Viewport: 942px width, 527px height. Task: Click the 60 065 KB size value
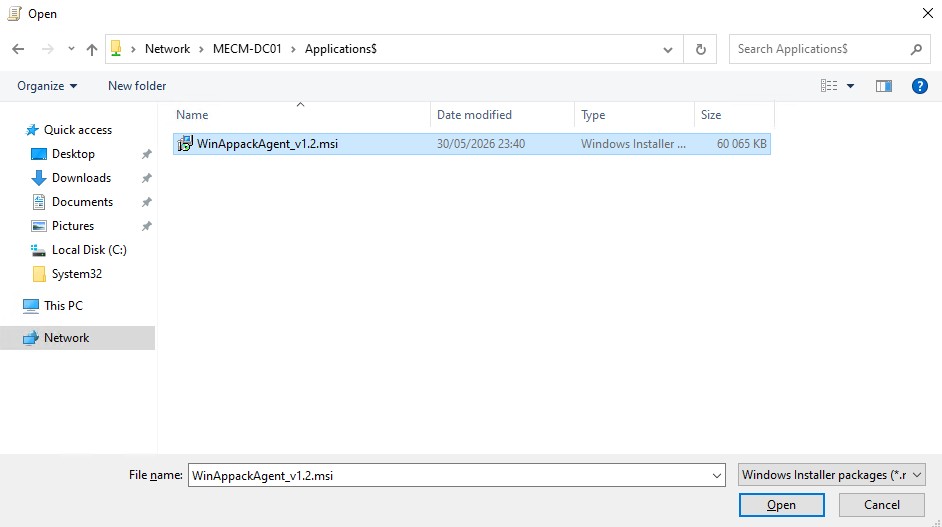point(741,144)
